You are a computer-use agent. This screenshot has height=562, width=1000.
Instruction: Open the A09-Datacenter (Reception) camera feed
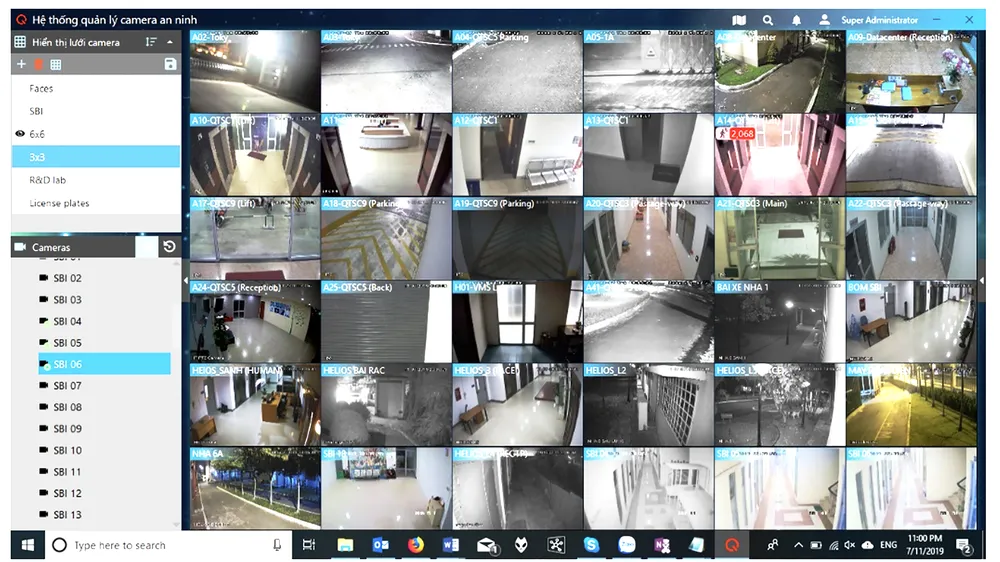[911, 71]
